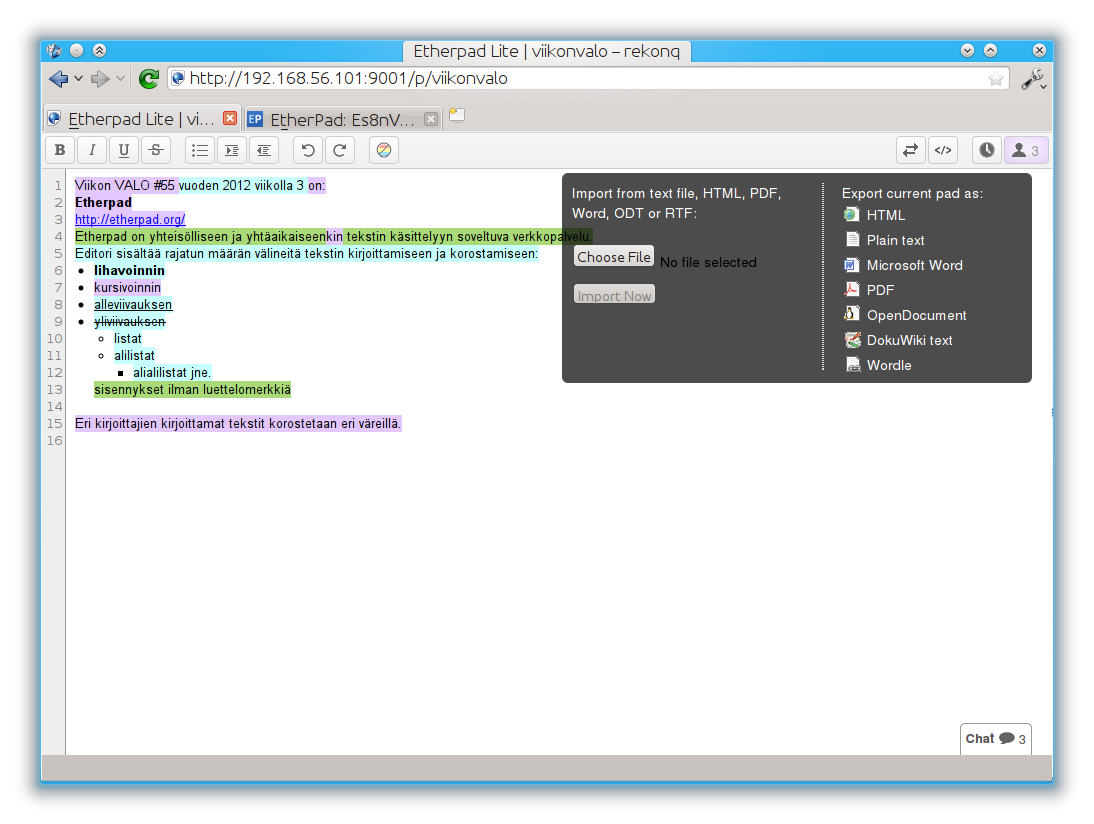The height and width of the screenshot is (824, 1094).
Task: Show connected users list
Action: [x=1026, y=150]
